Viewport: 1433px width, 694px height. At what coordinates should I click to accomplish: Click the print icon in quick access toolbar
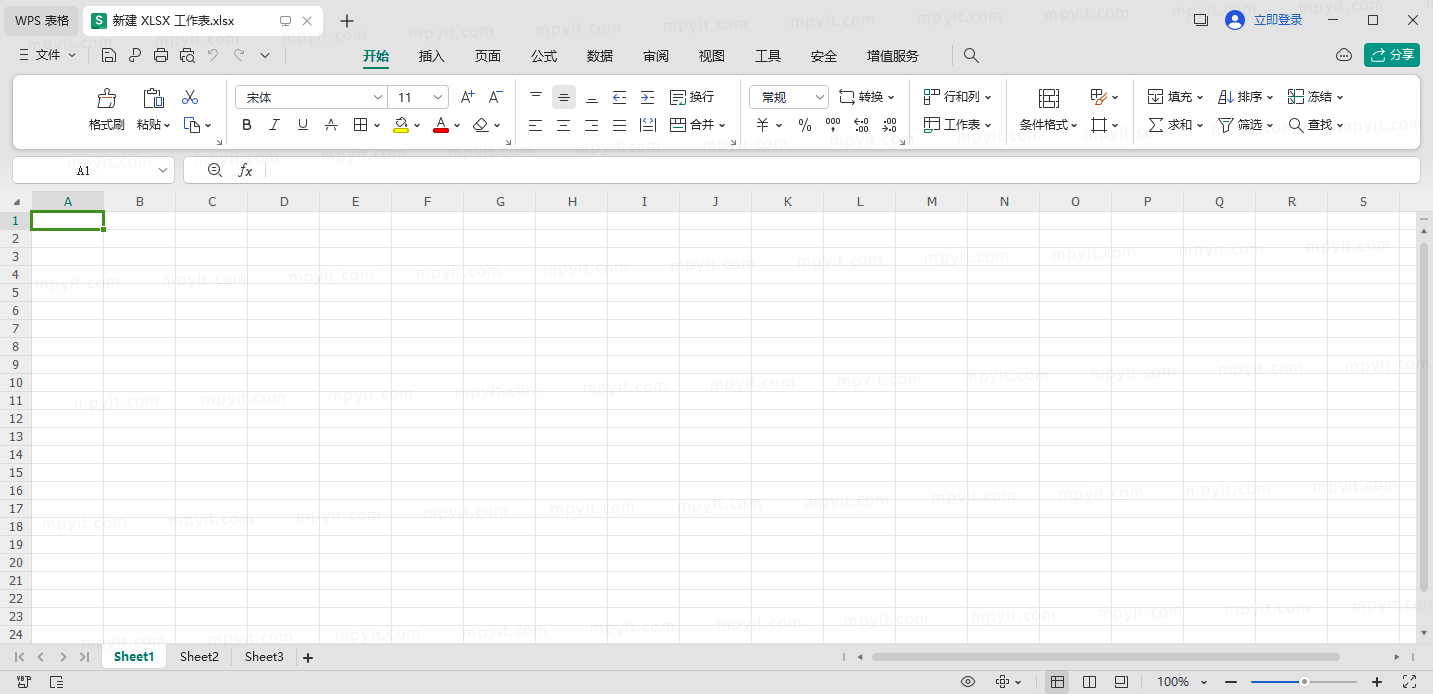pyautogui.click(x=161, y=56)
